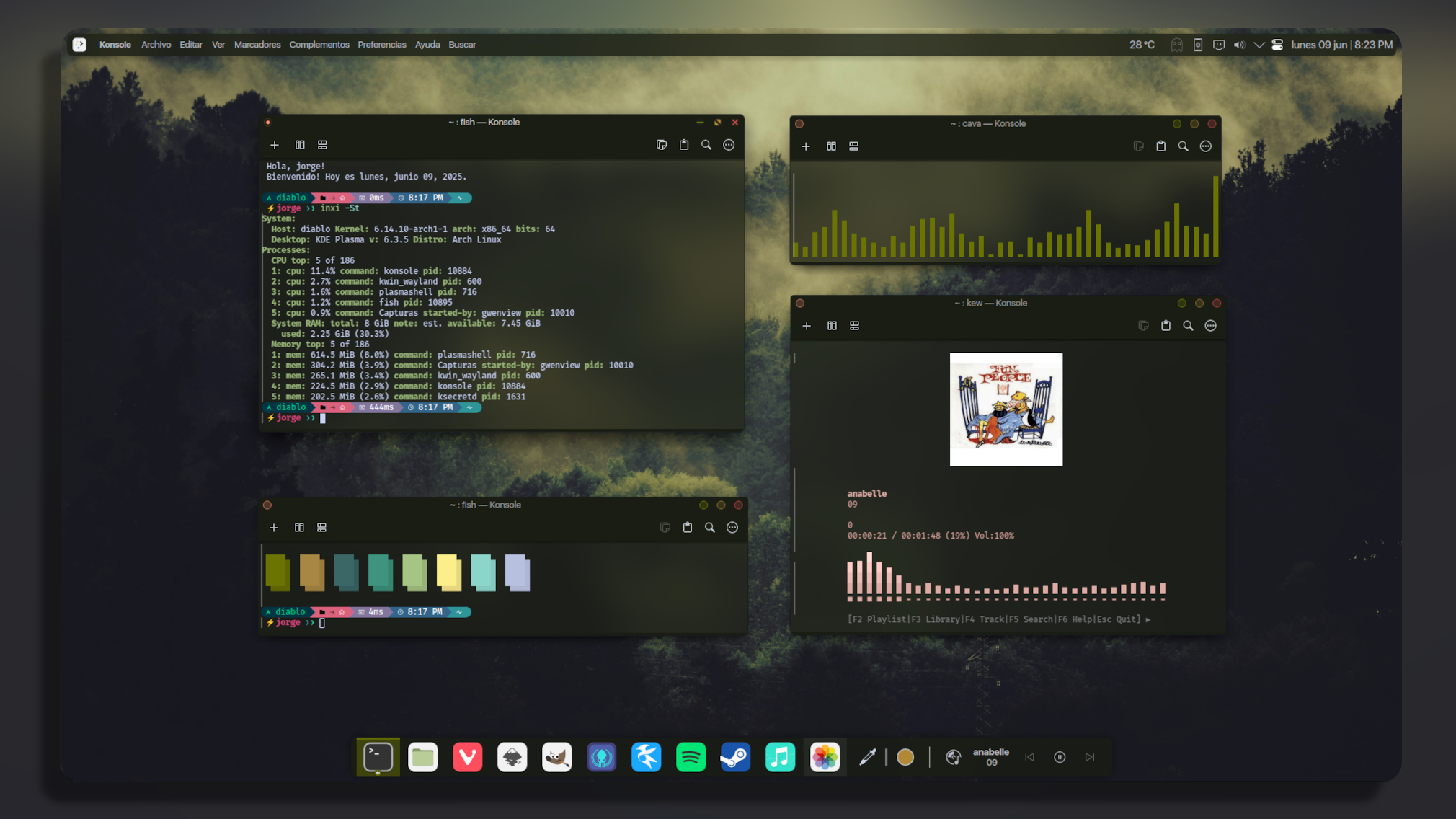Add a new tab in the cava Konsole window
The height and width of the screenshot is (819, 1456).
(x=806, y=146)
